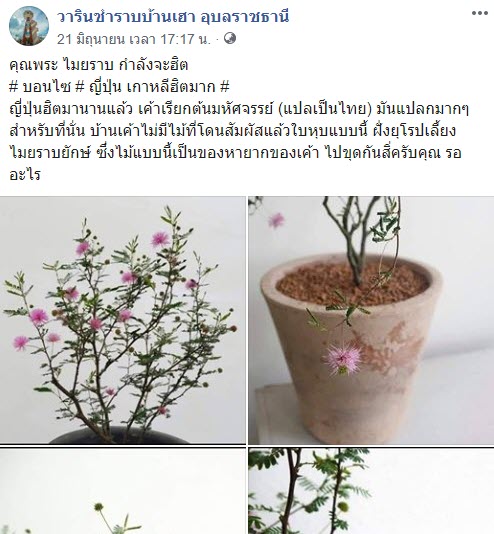Open the page's round profile avatar
The image size is (494, 534).
click(x=29, y=26)
